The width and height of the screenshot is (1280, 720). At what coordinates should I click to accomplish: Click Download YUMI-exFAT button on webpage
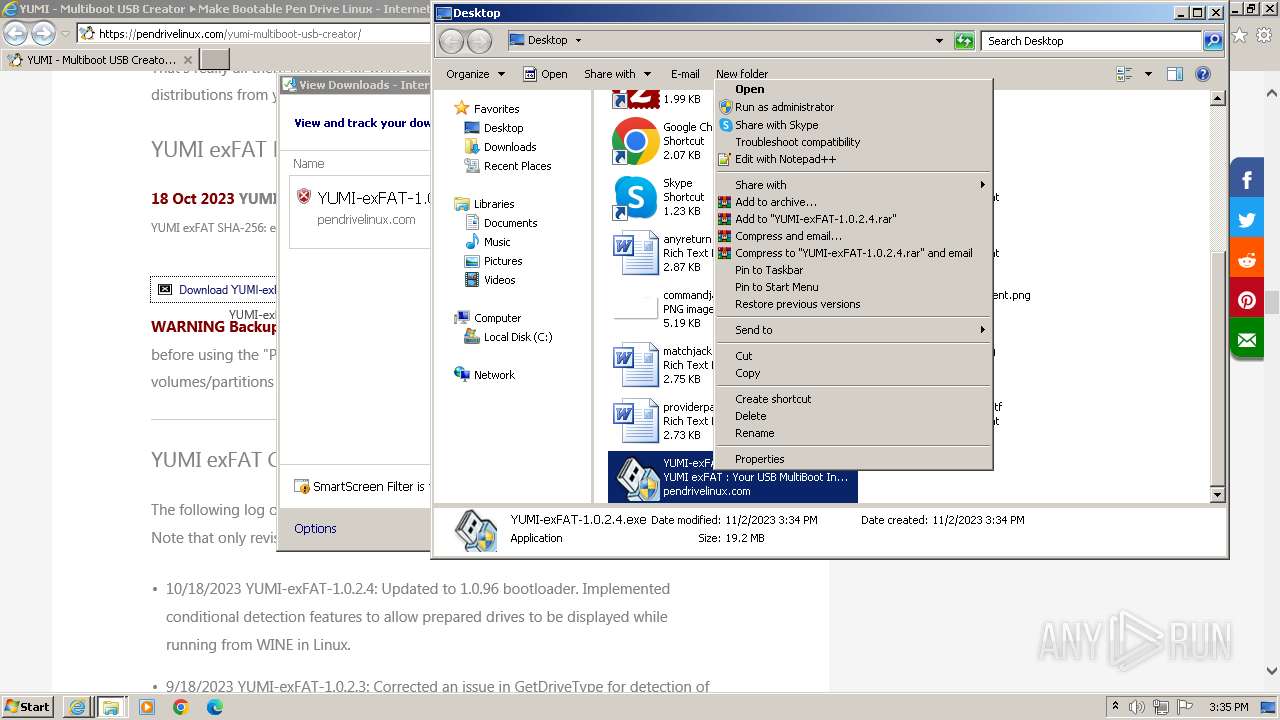214,290
